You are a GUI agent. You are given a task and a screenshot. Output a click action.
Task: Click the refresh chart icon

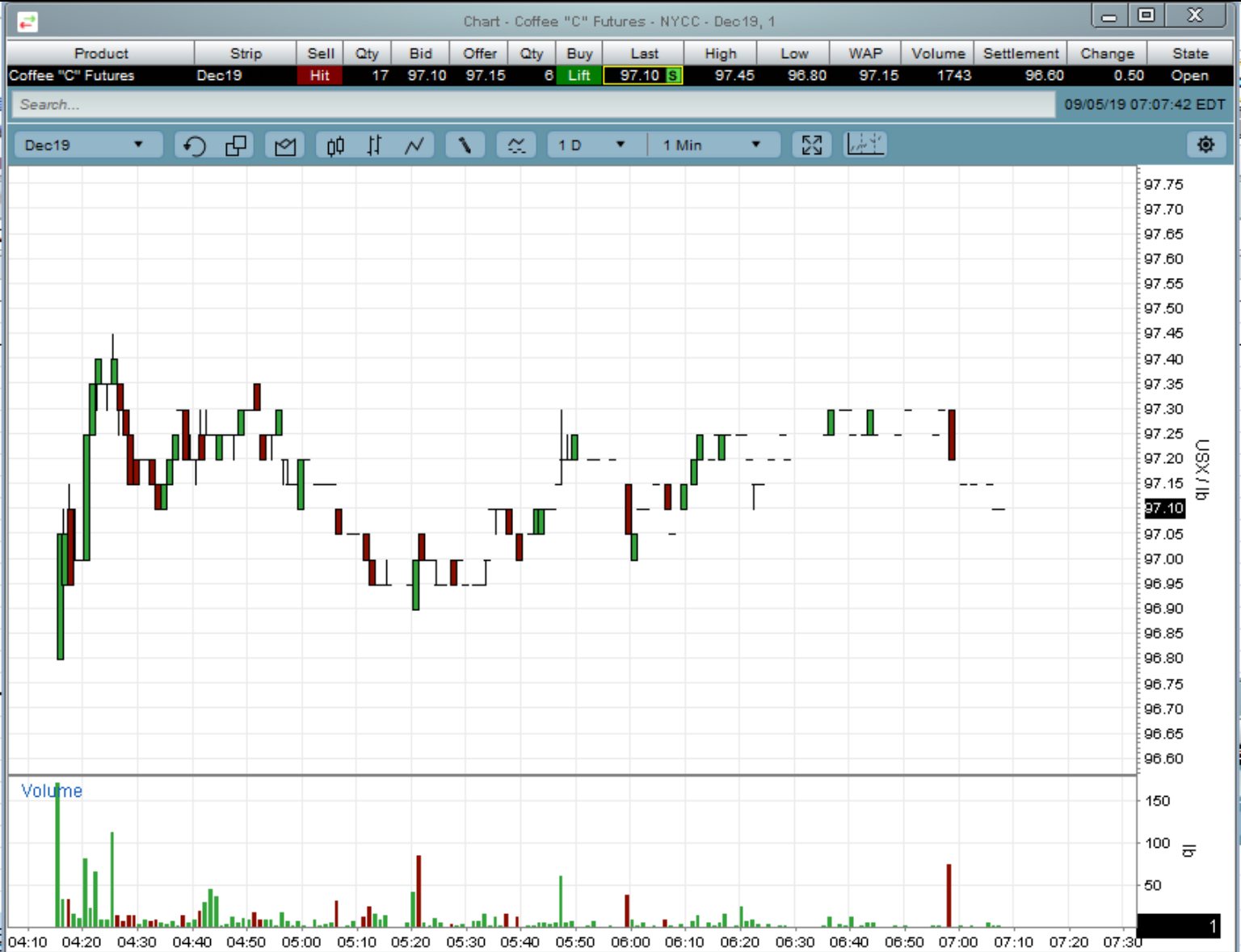point(194,145)
